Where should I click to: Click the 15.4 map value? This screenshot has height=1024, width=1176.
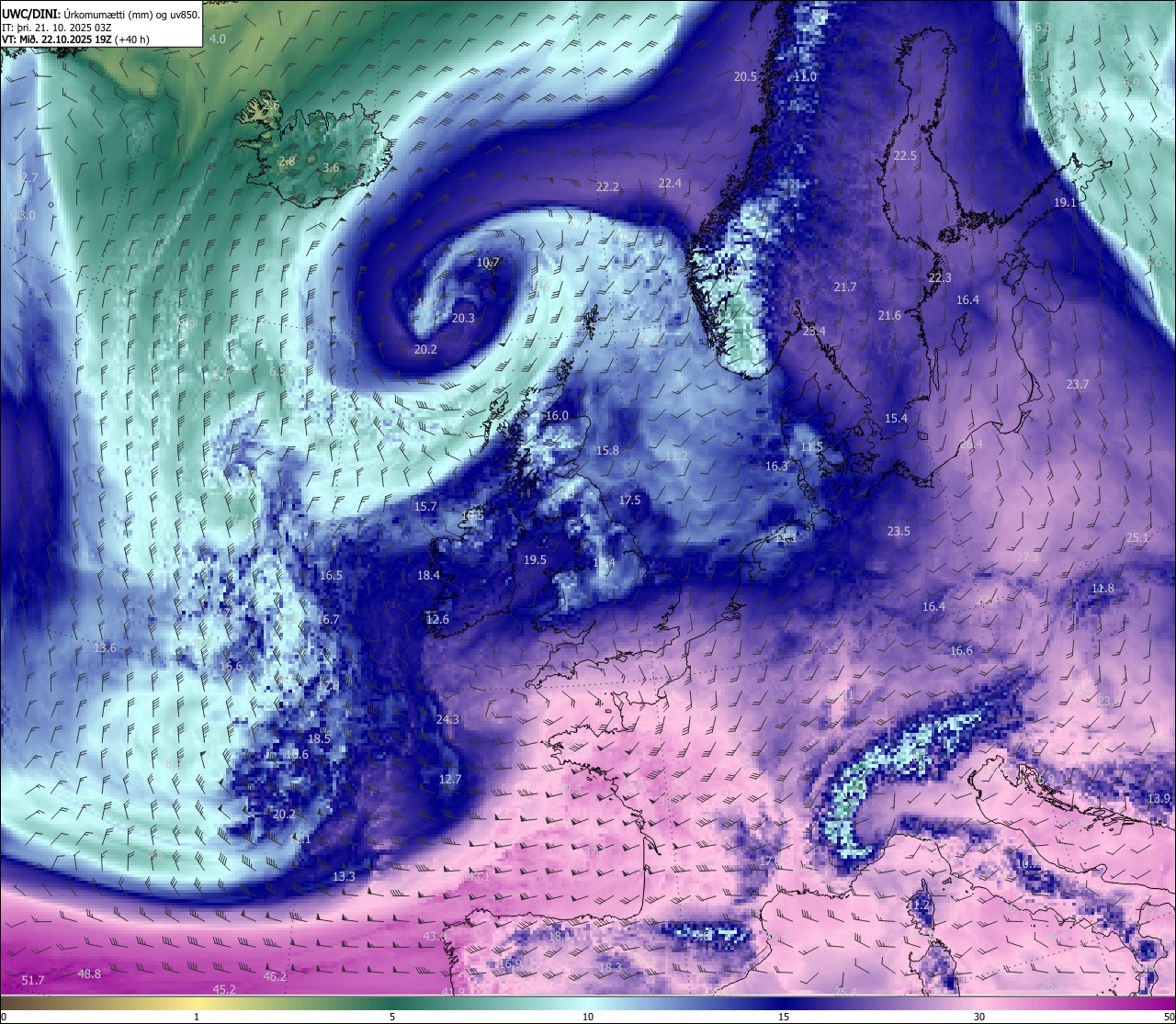pyautogui.click(x=896, y=419)
